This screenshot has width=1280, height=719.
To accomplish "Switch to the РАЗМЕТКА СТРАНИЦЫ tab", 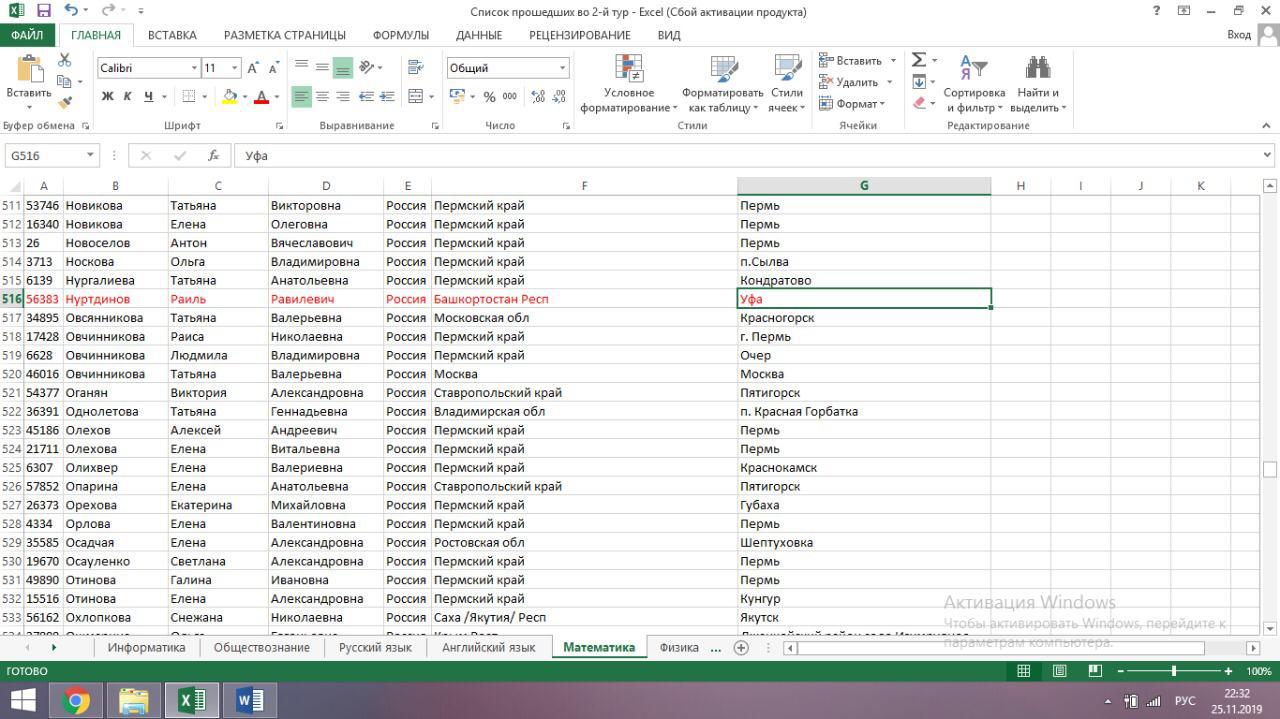I will pyautogui.click(x=285, y=35).
